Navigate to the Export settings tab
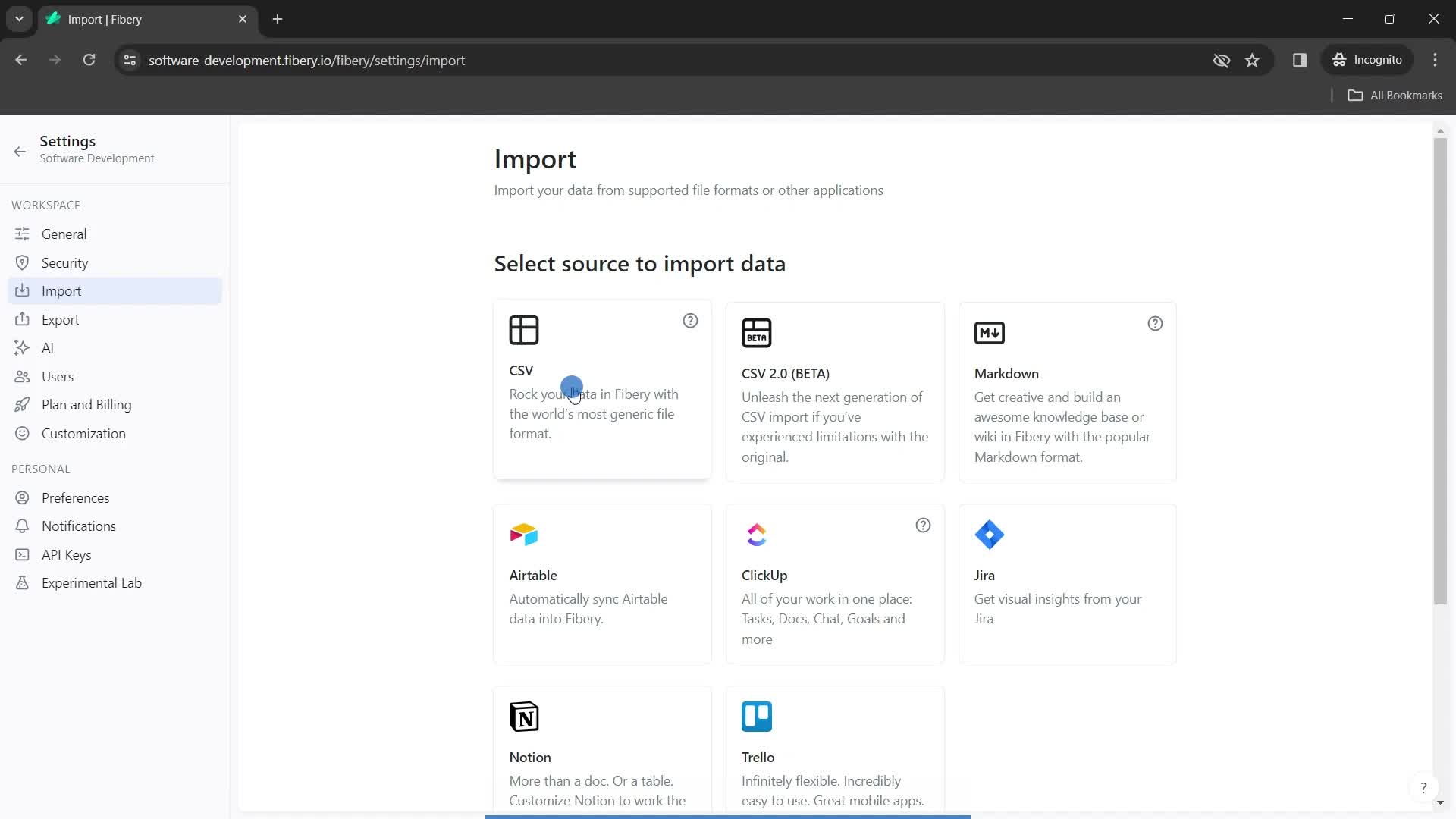 click(60, 319)
